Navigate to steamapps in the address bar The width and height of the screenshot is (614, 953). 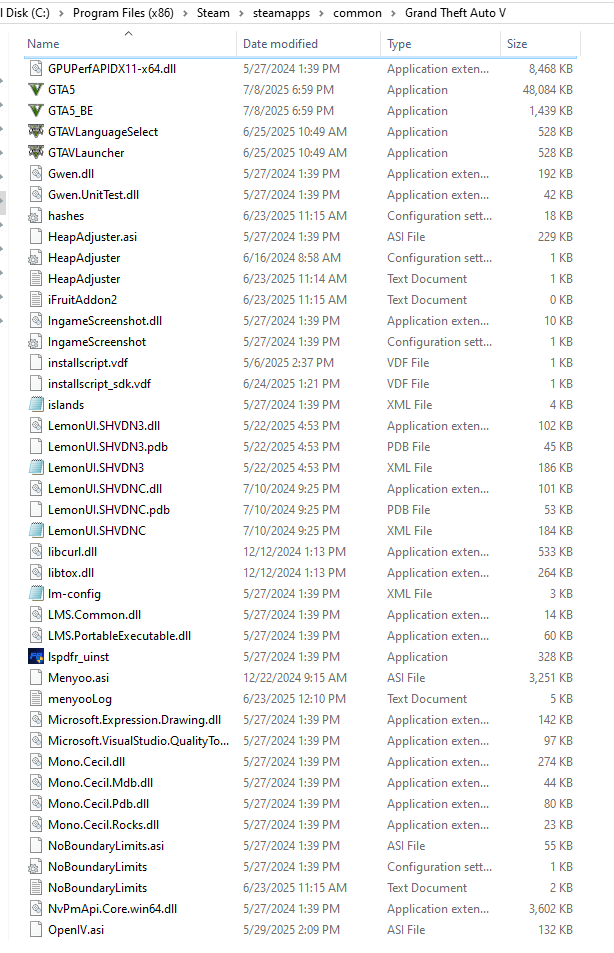tap(281, 13)
